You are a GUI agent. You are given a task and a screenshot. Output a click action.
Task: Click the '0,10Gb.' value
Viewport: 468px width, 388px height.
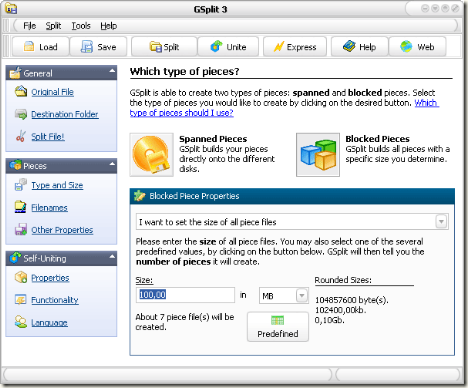click(x=330, y=320)
